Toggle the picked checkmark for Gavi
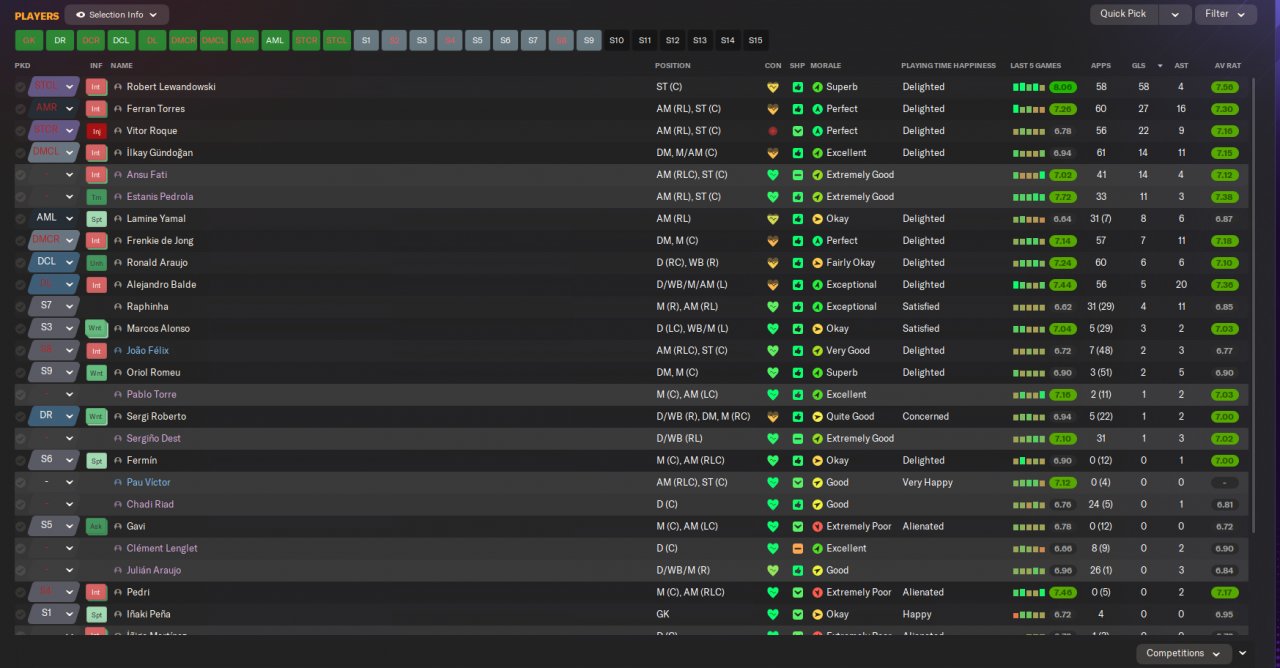 [x=20, y=527]
